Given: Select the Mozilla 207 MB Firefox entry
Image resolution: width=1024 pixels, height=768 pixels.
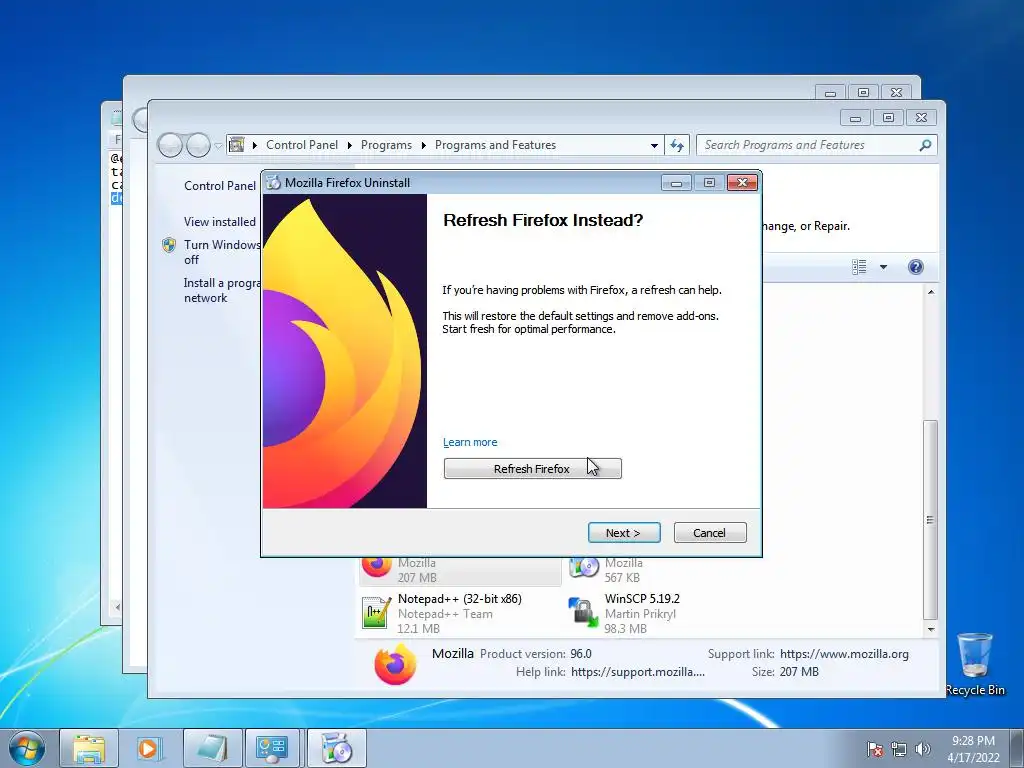Looking at the screenshot, I should click(x=460, y=570).
